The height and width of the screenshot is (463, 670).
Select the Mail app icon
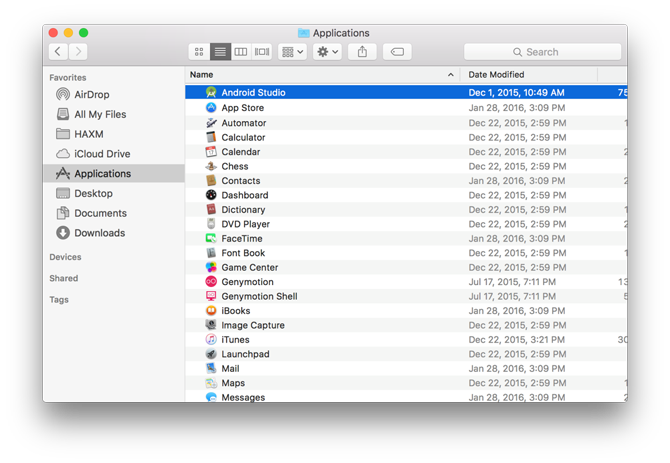pos(211,368)
